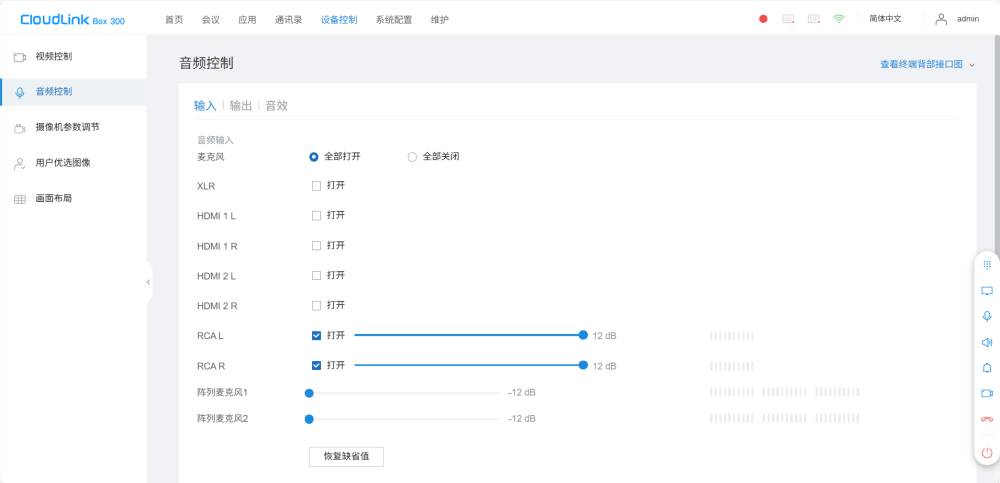Click the RCA L audio level meter
This screenshot has width=1000, height=483.
(x=732, y=336)
